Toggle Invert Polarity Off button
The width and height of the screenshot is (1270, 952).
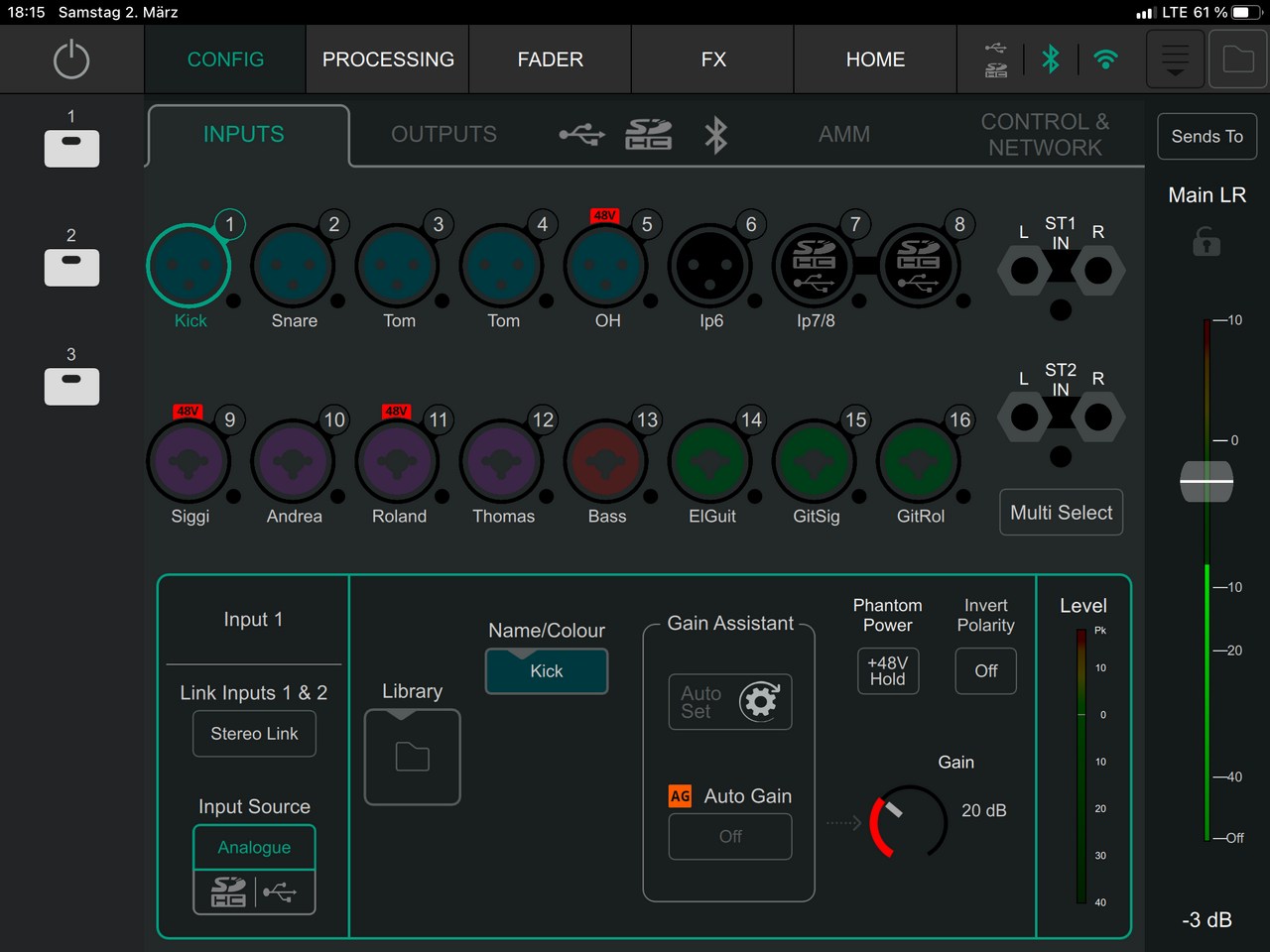[985, 671]
